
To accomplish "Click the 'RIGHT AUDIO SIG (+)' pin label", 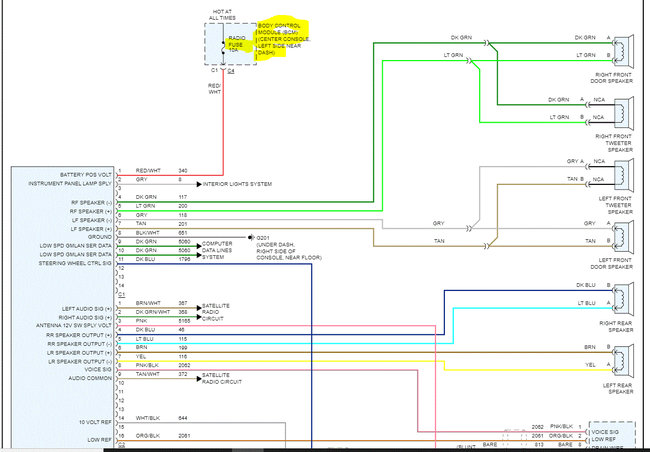I will coord(85,318).
